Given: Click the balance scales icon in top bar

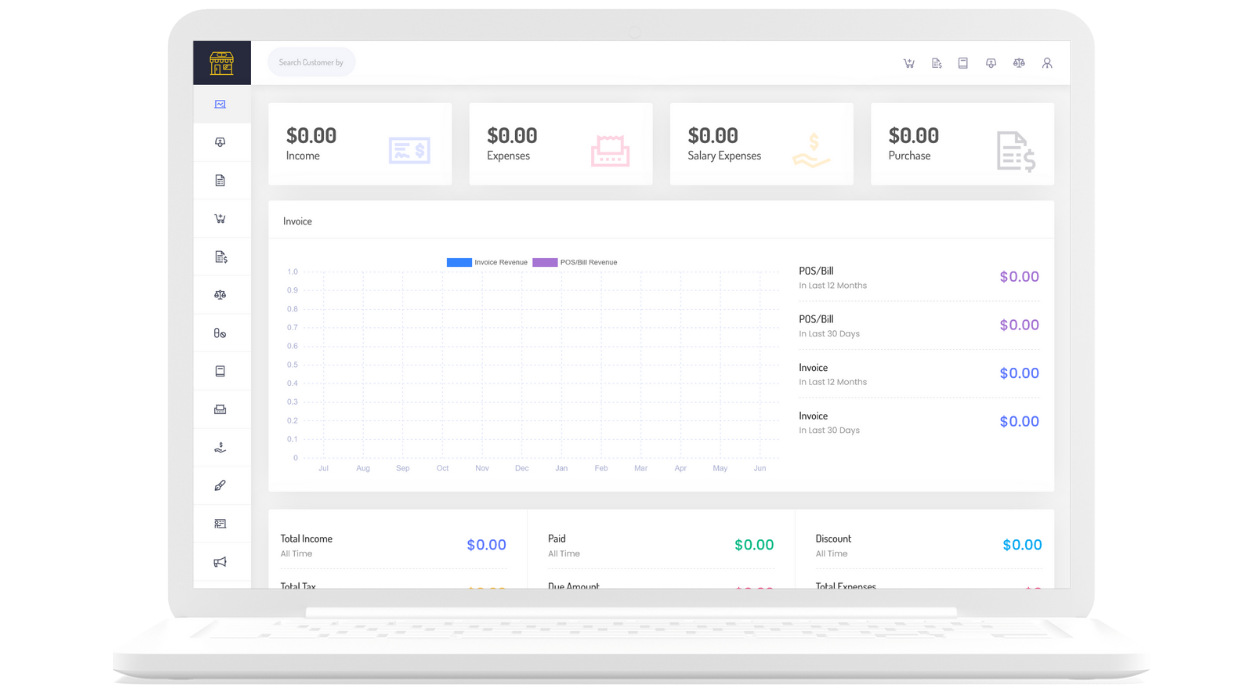Looking at the screenshot, I should coord(1019,63).
